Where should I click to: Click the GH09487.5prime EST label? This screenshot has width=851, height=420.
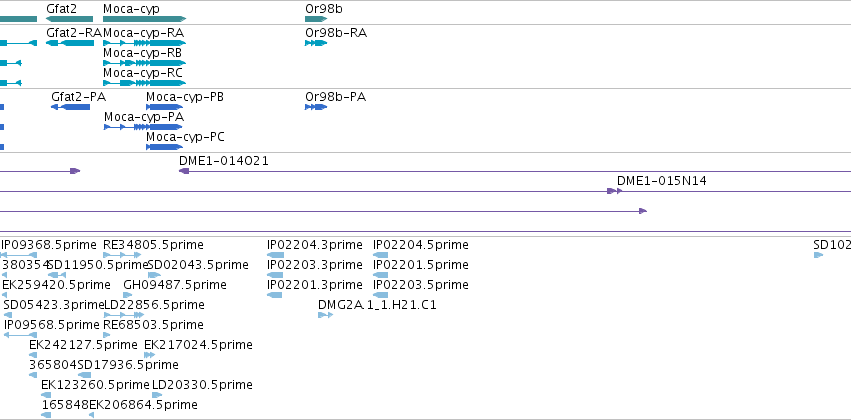click(175, 284)
